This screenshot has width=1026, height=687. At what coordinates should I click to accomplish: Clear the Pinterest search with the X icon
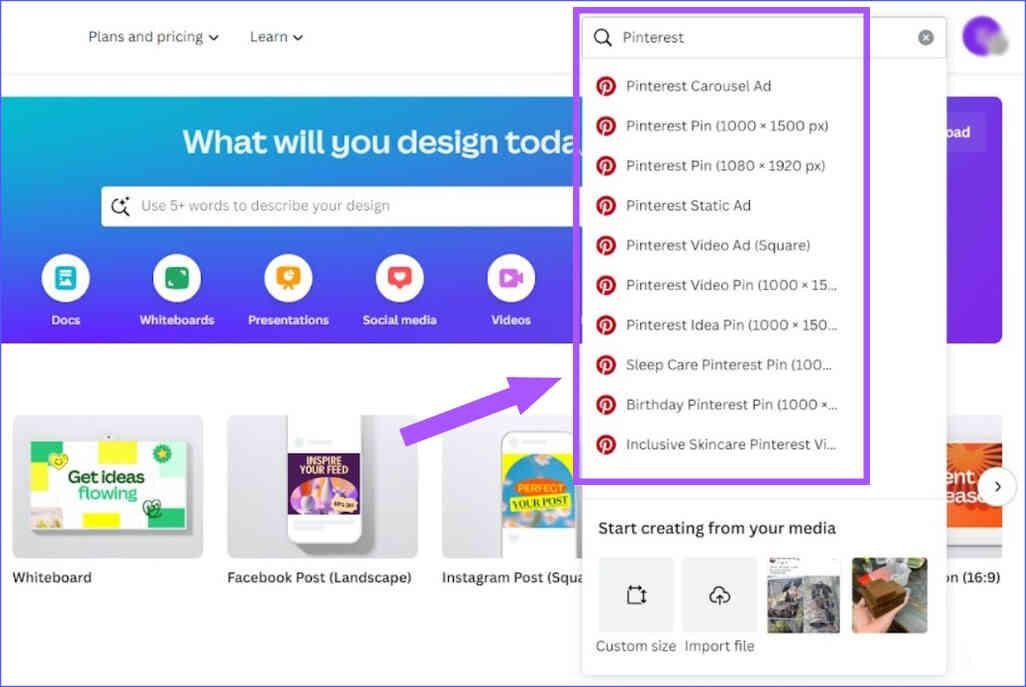click(x=925, y=37)
